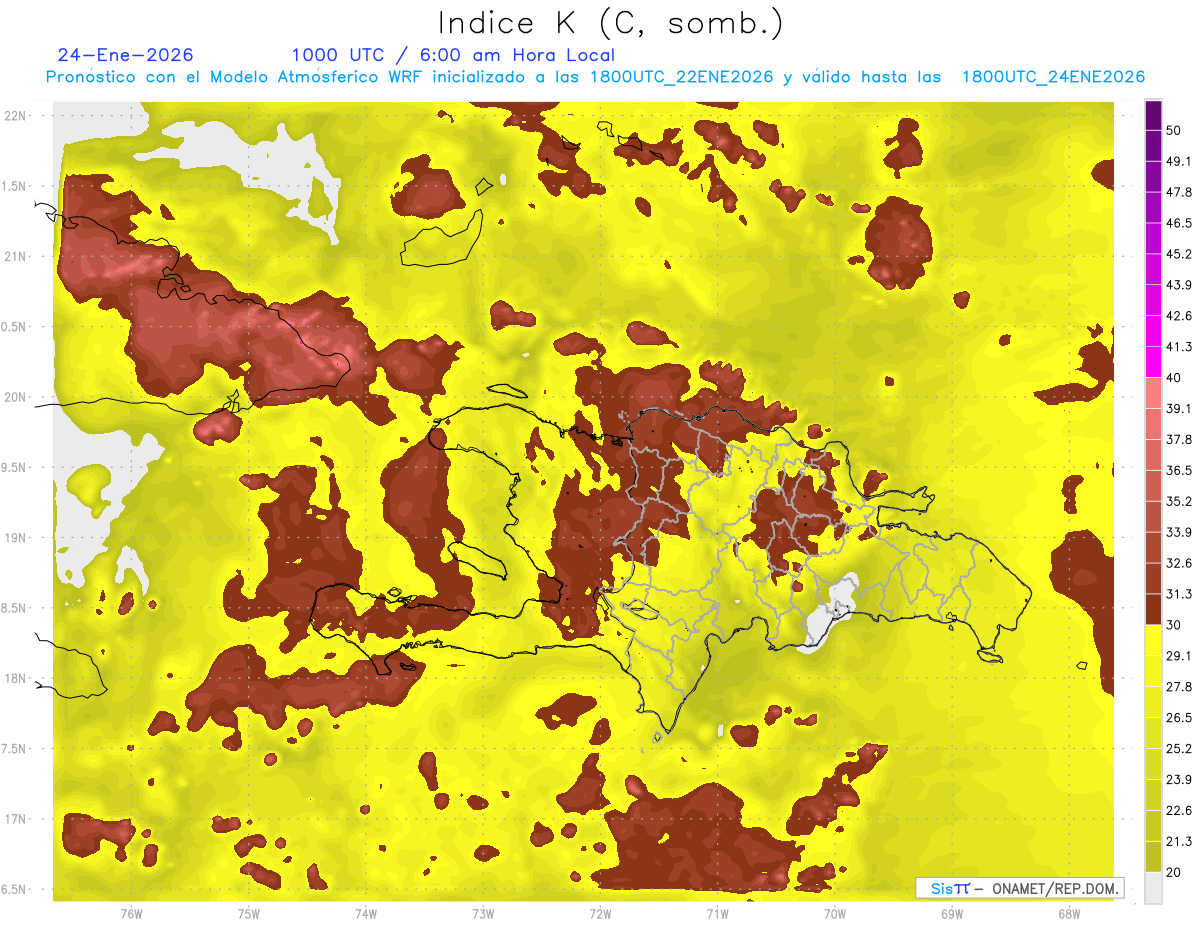Click color scale value "29.1"
Screen dimensions: 1200x927
tap(1178, 656)
